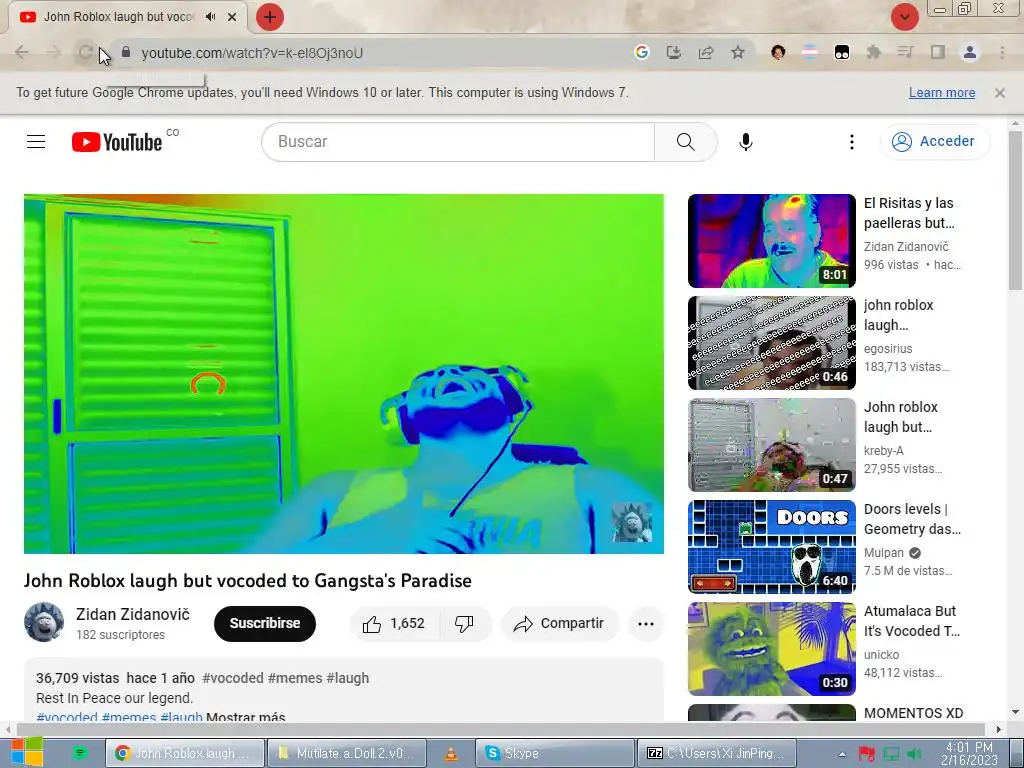Screen dimensions: 1024x768
Task: Open Chrome extensions puzzle icon
Action: click(873, 52)
